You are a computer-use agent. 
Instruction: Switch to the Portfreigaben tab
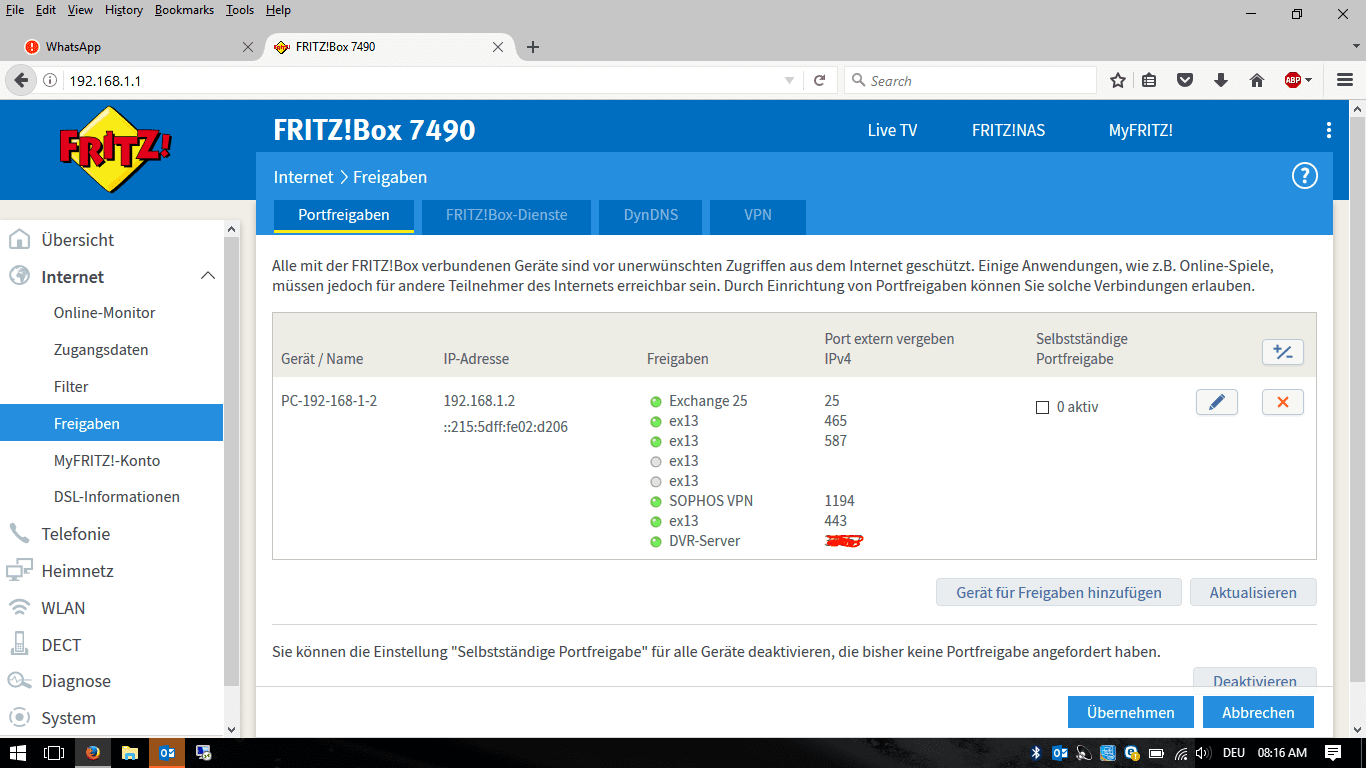343,215
